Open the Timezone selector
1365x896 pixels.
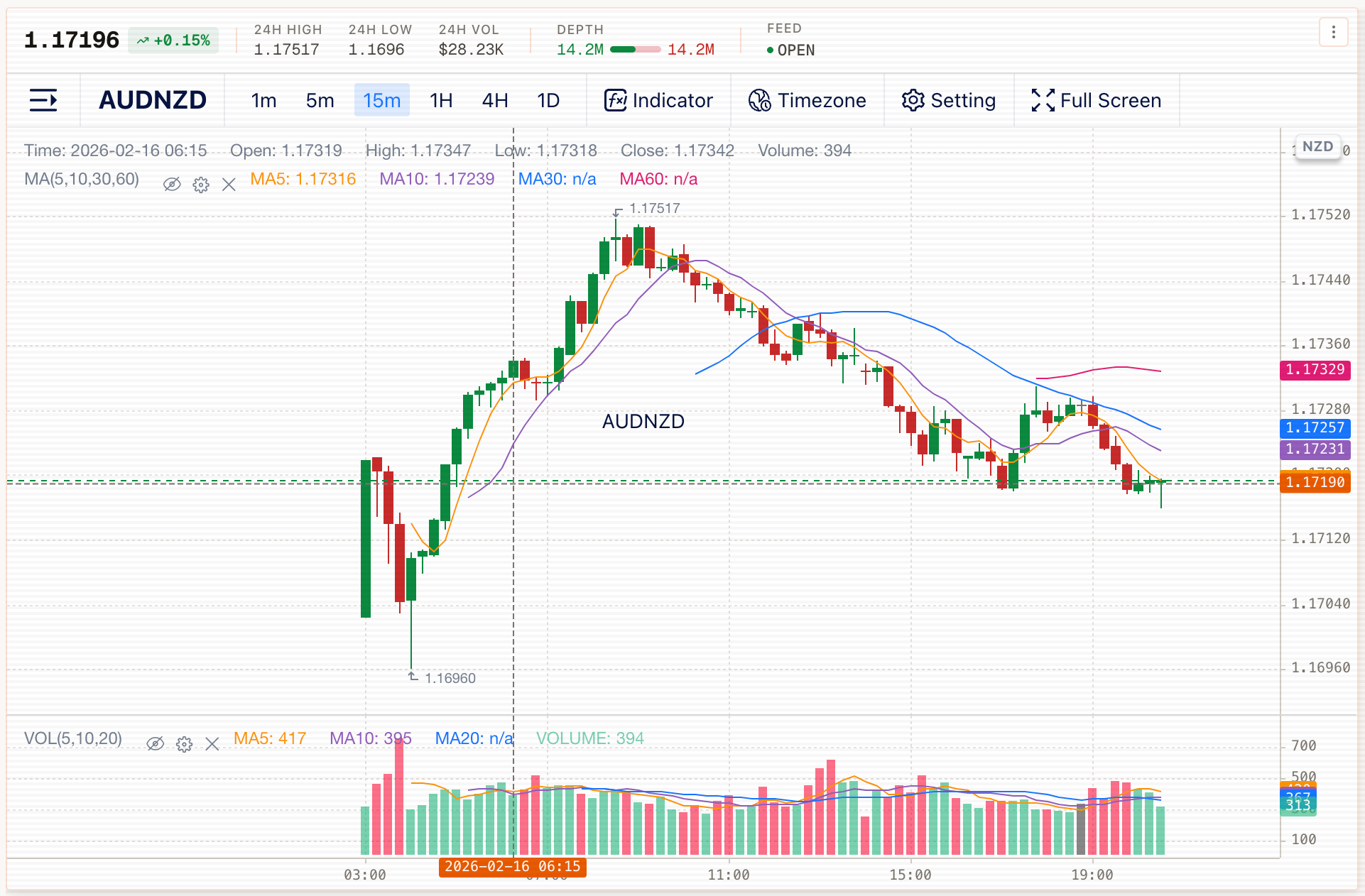click(x=807, y=100)
